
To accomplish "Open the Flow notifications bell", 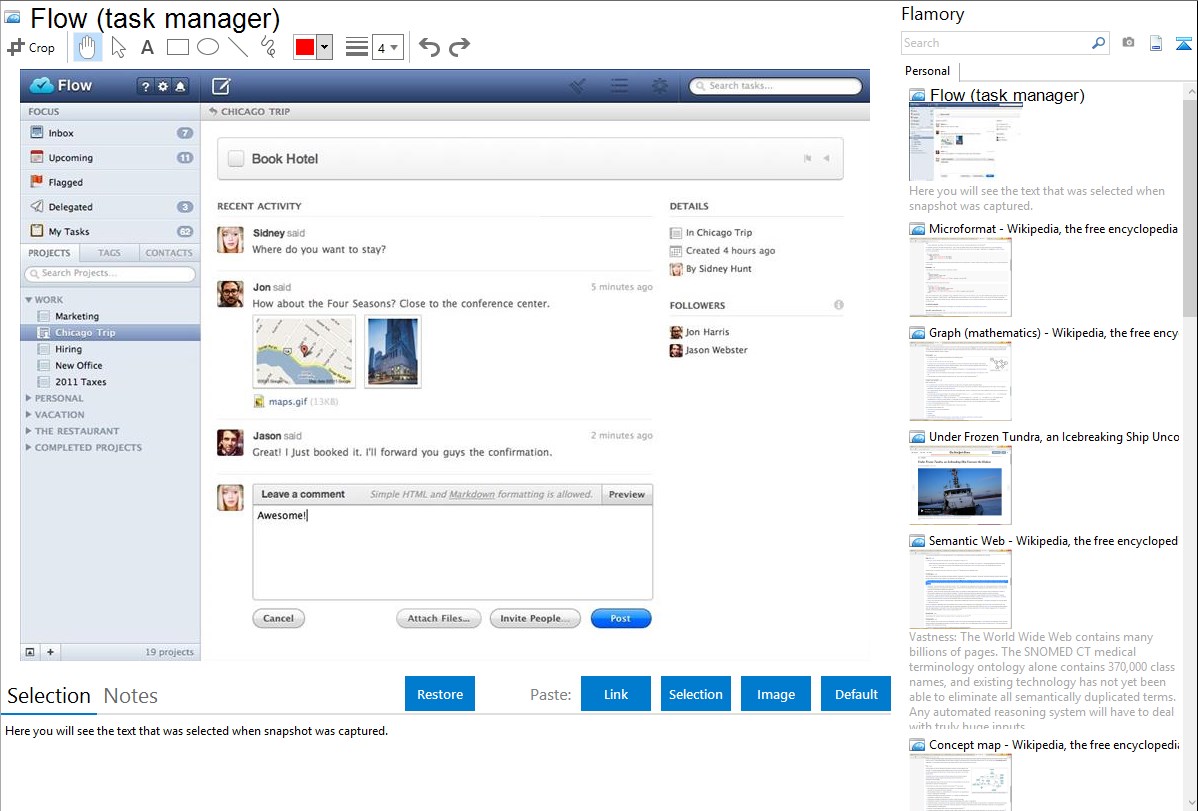I will point(180,86).
